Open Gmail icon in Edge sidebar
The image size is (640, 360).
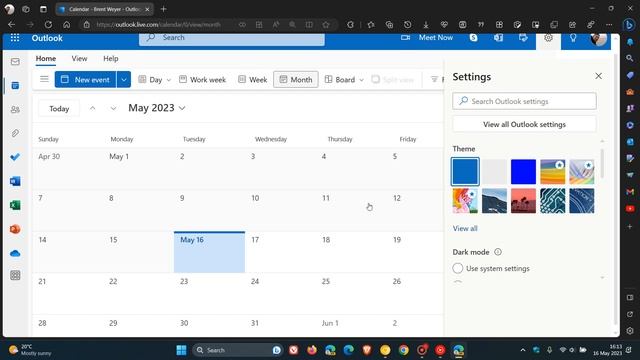point(630,191)
